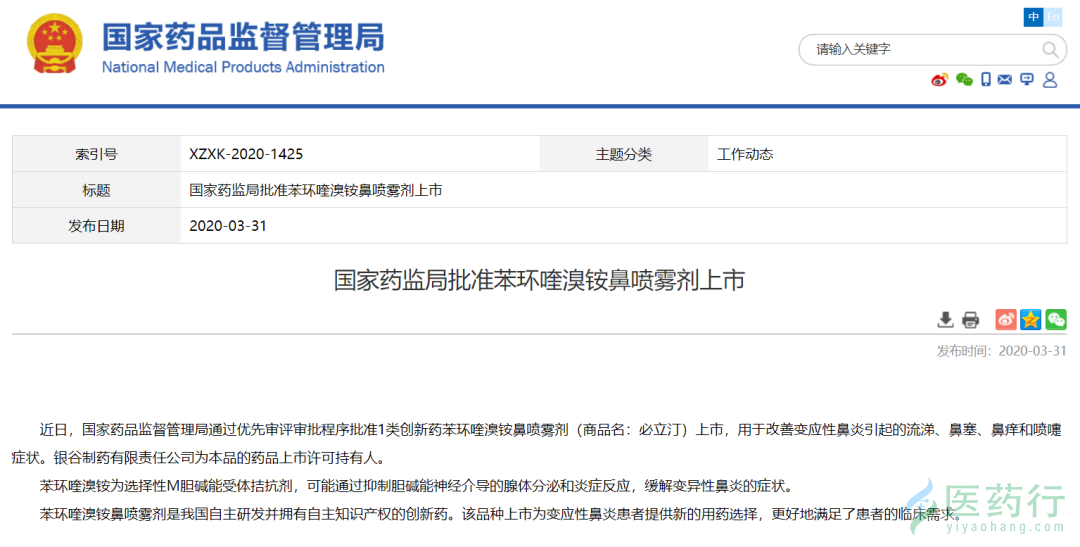Click the '主题分类' label cell
This screenshot has width=1080, height=547.
(x=624, y=154)
